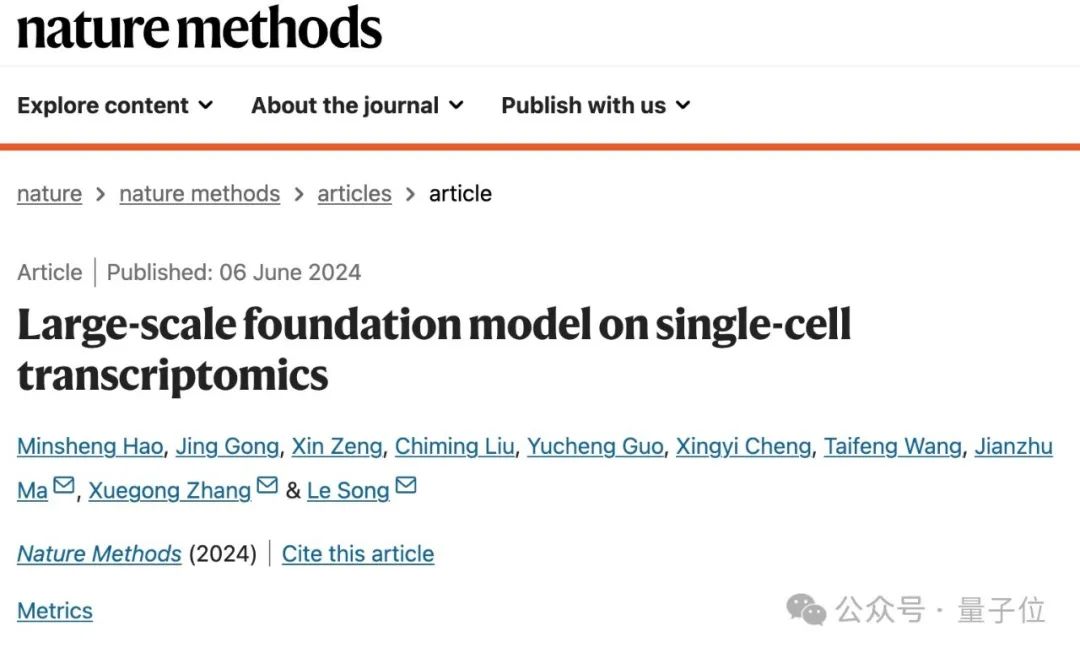Image resolution: width=1080 pixels, height=653 pixels.
Task: Click the italic Nature Methods journal link
Action: tap(99, 553)
